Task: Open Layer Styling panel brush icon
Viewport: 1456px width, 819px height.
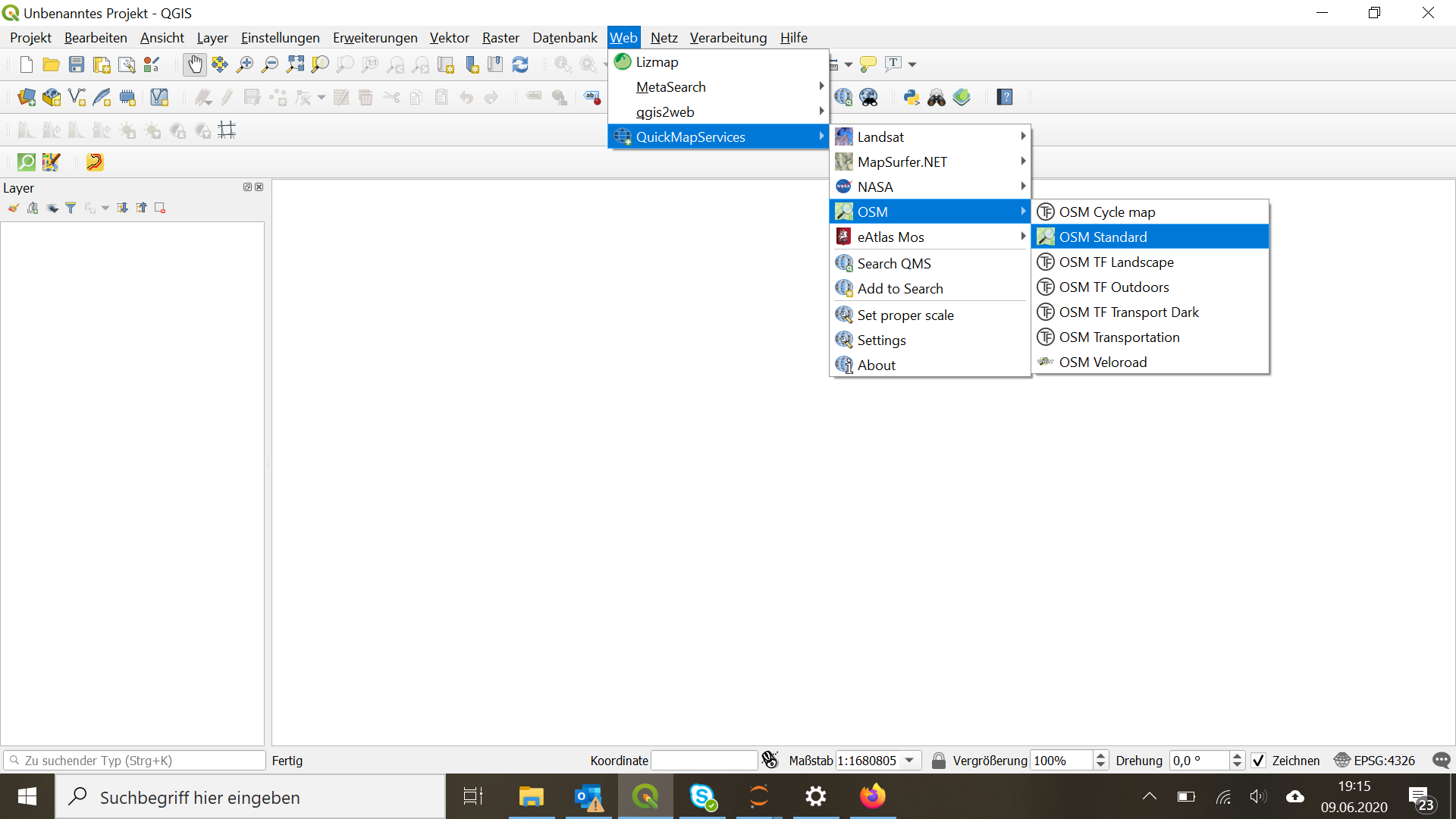Action: coord(14,208)
